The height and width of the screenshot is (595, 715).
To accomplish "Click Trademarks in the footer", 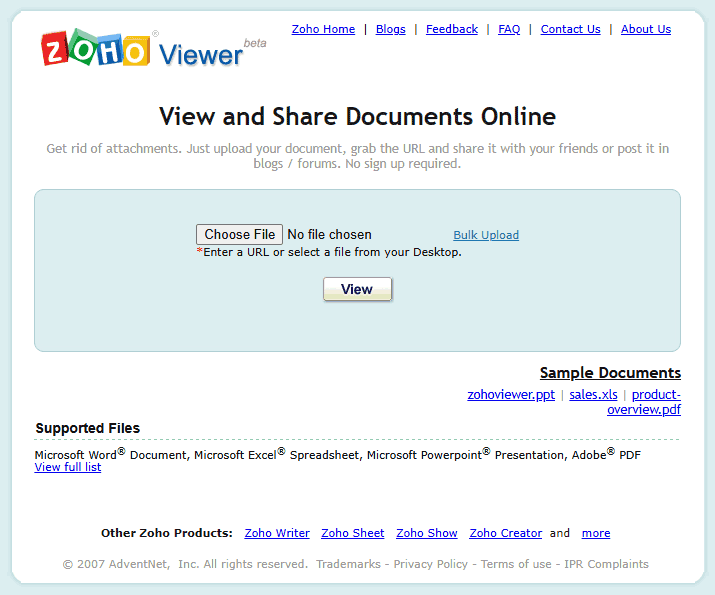I will click(x=348, y=564).
